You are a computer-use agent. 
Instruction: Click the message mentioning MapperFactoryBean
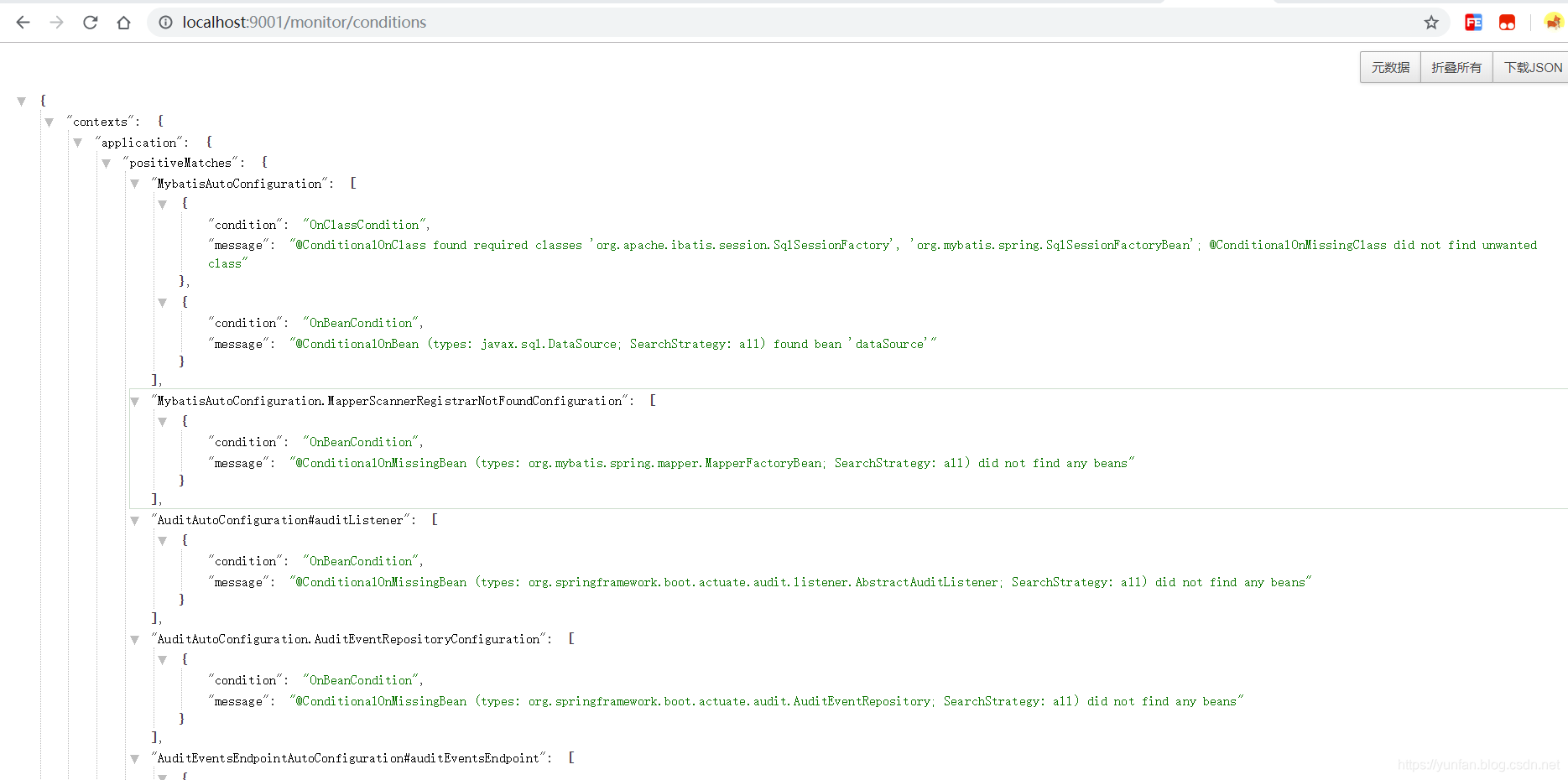(711, 463)
